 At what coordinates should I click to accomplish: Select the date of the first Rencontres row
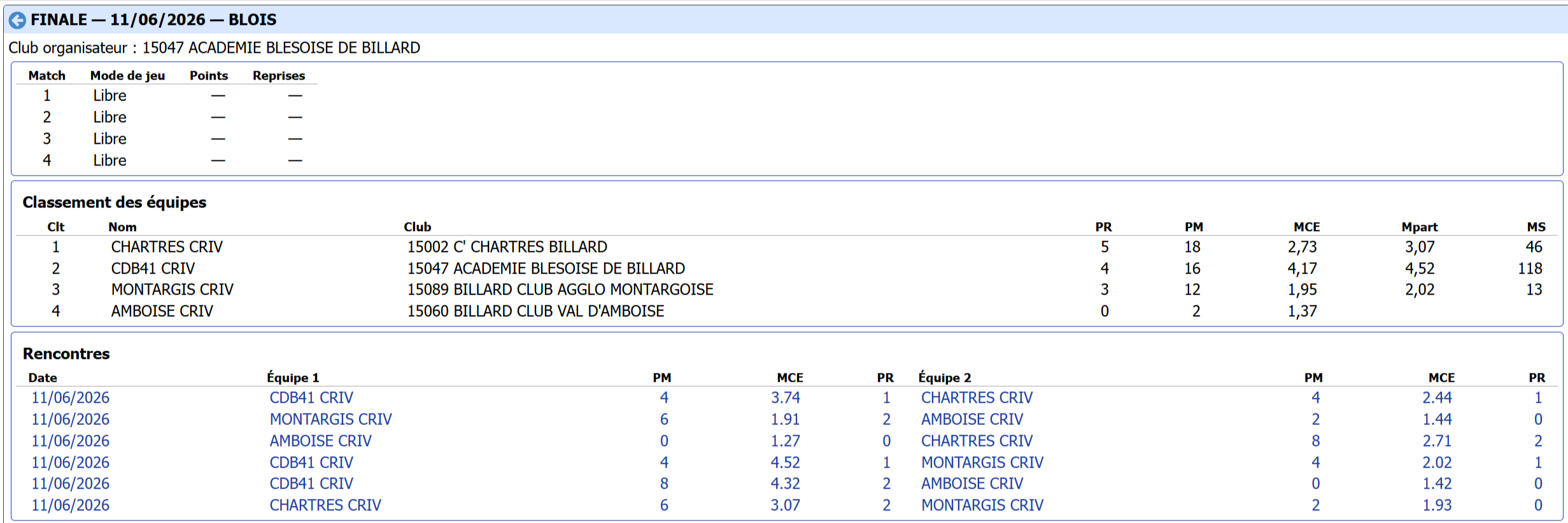(x=70, y=398)
